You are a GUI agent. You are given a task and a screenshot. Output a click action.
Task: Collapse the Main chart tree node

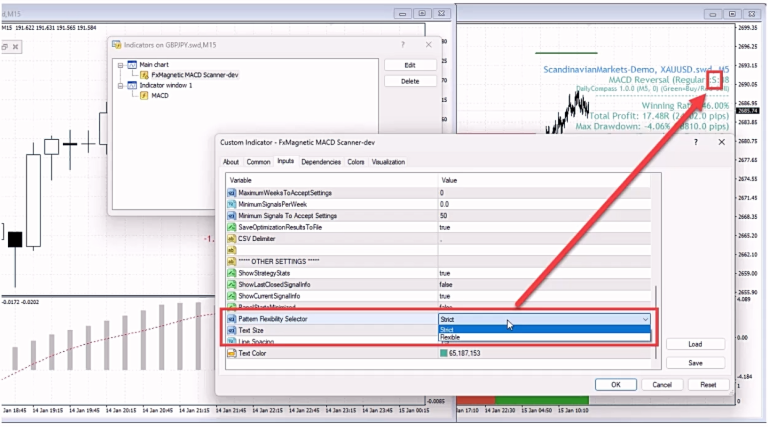click(120, 65)
